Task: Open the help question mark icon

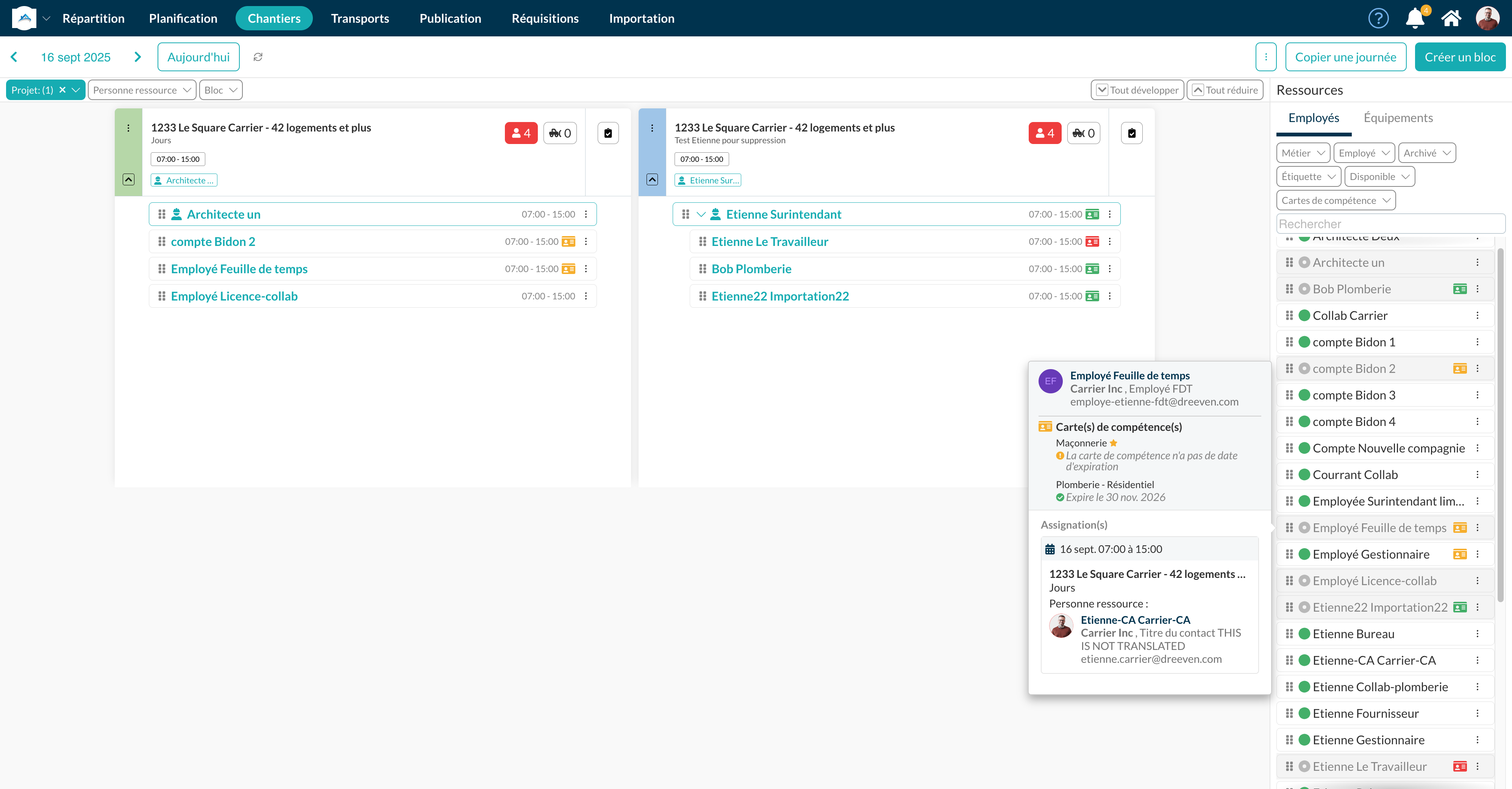Action: [x=1378, y=18]
